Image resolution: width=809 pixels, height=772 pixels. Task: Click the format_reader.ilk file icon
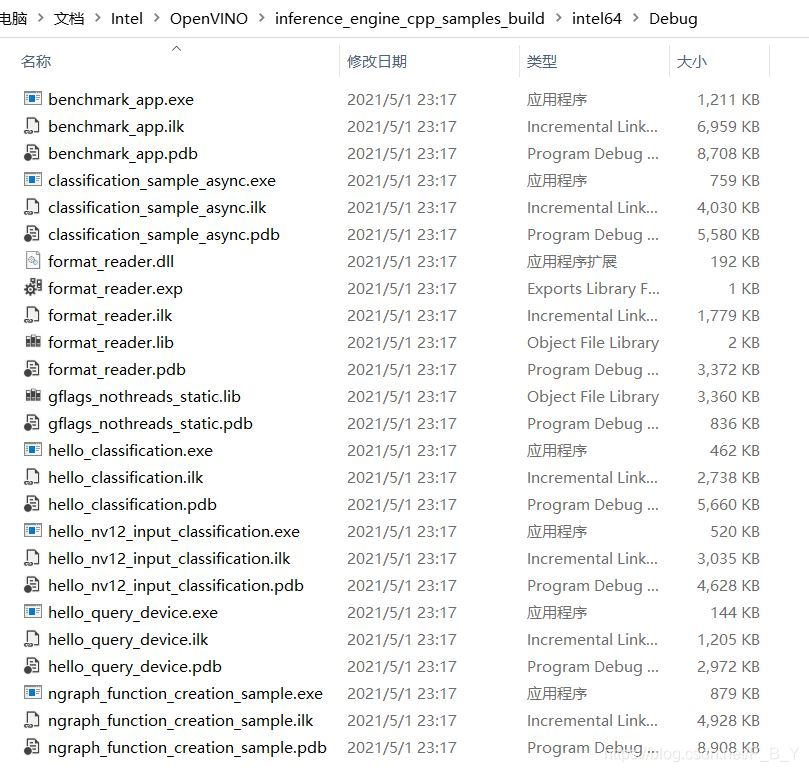pos(33,314)
